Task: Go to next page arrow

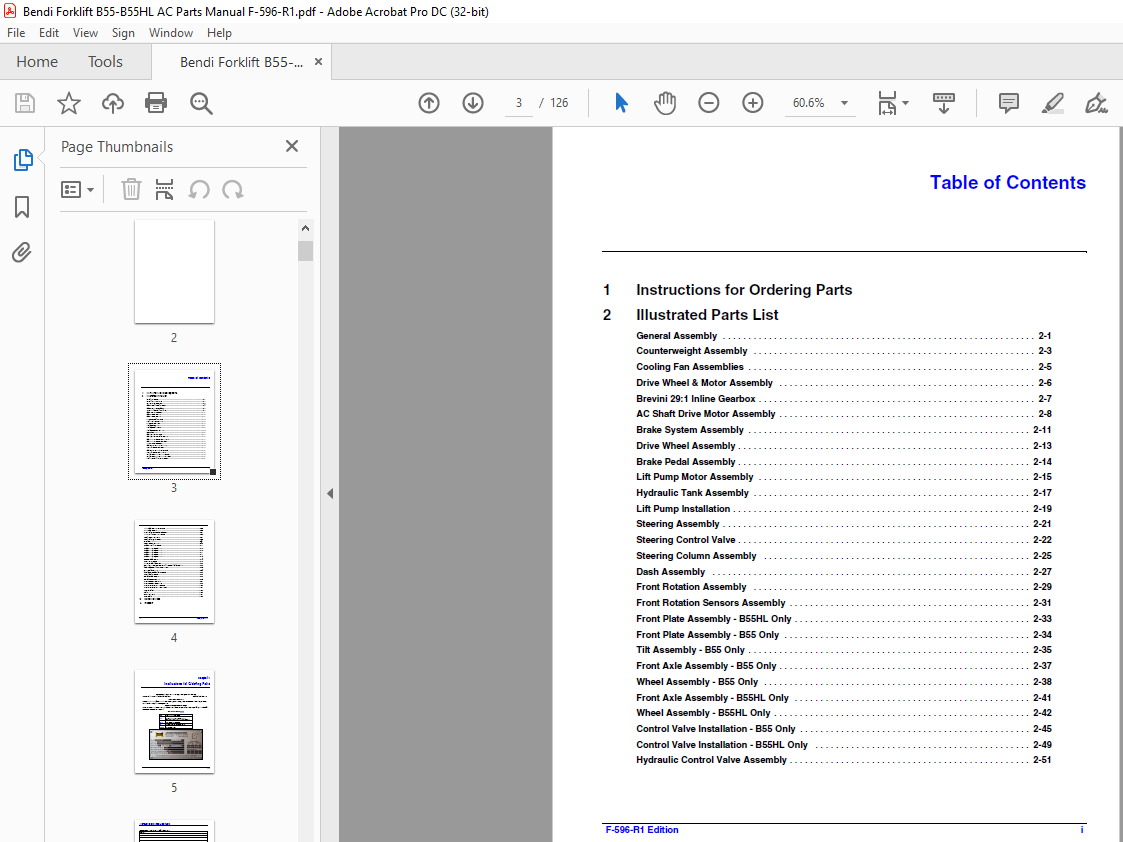Action: click(x=473, y=103)
